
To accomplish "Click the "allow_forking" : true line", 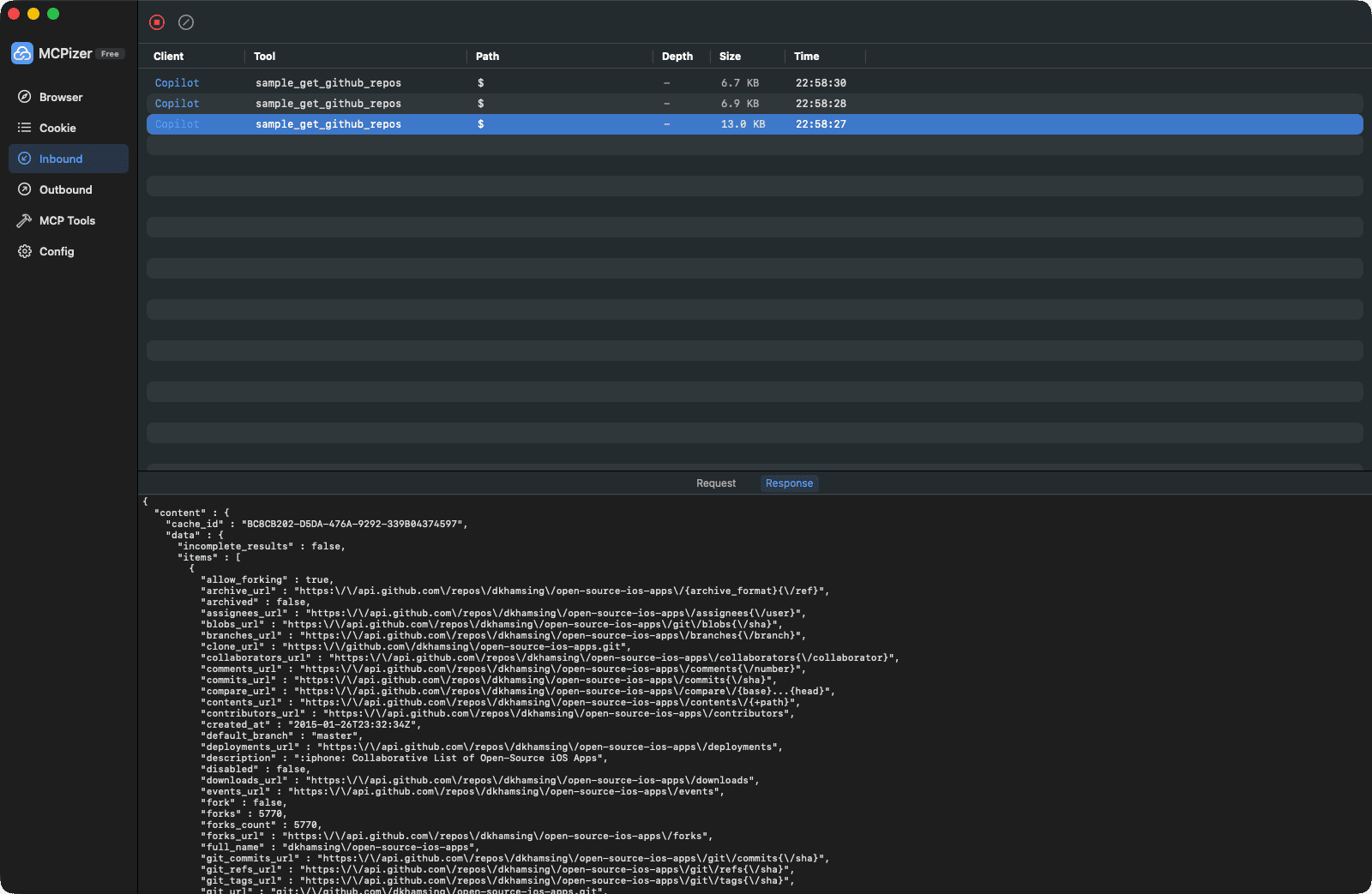I will 268,579.
